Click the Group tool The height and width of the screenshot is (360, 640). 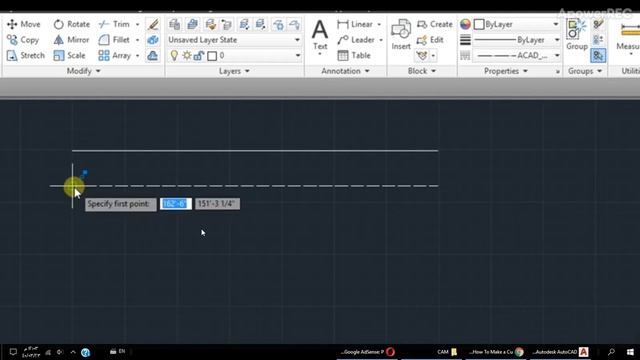click(577, 35)
